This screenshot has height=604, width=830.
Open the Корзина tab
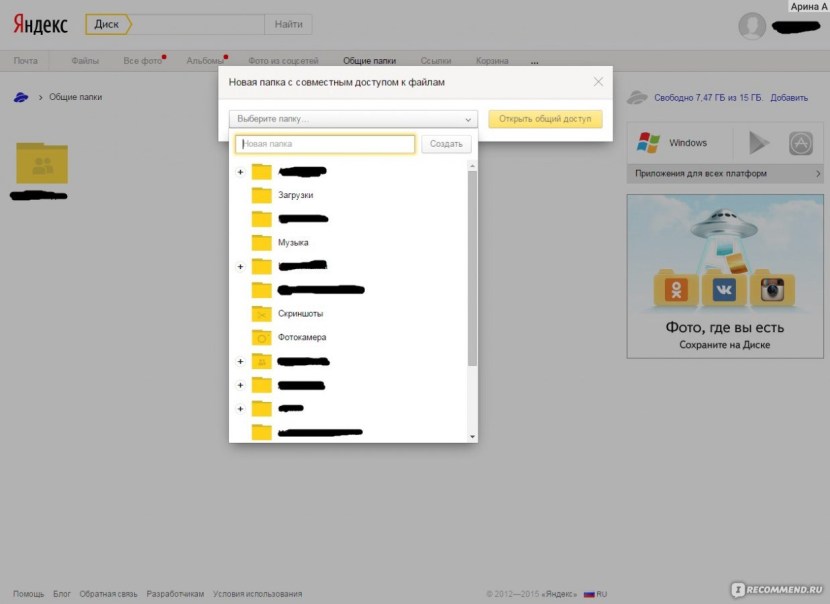(x=492, y=61)
